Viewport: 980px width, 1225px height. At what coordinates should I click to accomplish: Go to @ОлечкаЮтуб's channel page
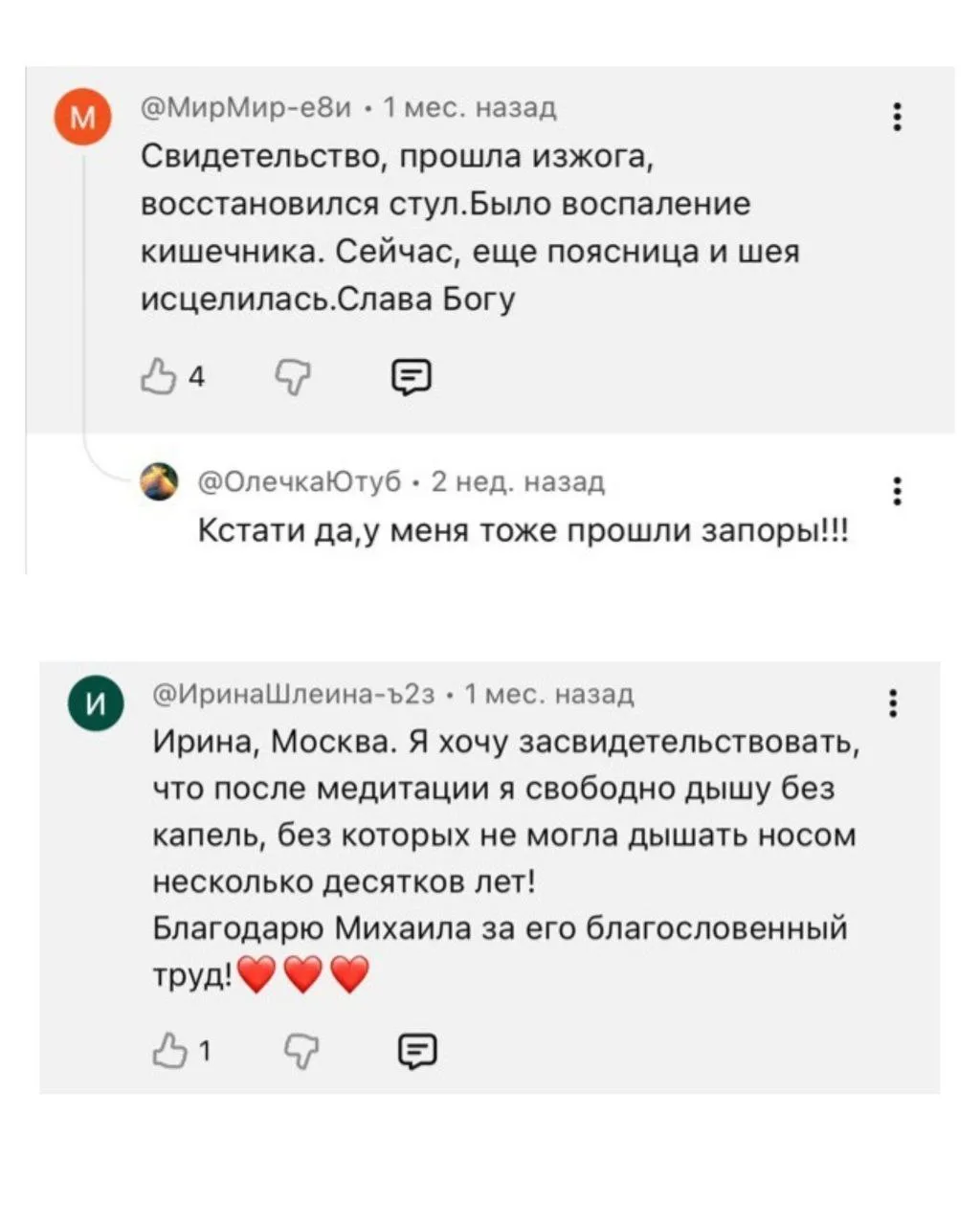tap(300, 480)
